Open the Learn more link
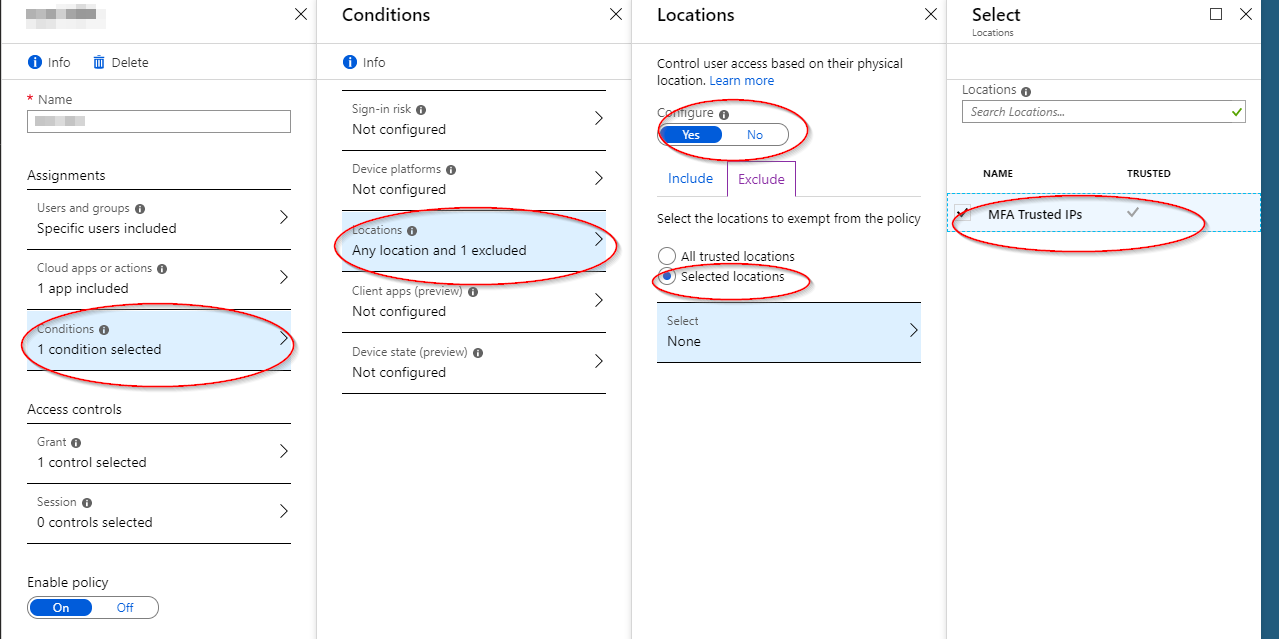 point(742,81)
